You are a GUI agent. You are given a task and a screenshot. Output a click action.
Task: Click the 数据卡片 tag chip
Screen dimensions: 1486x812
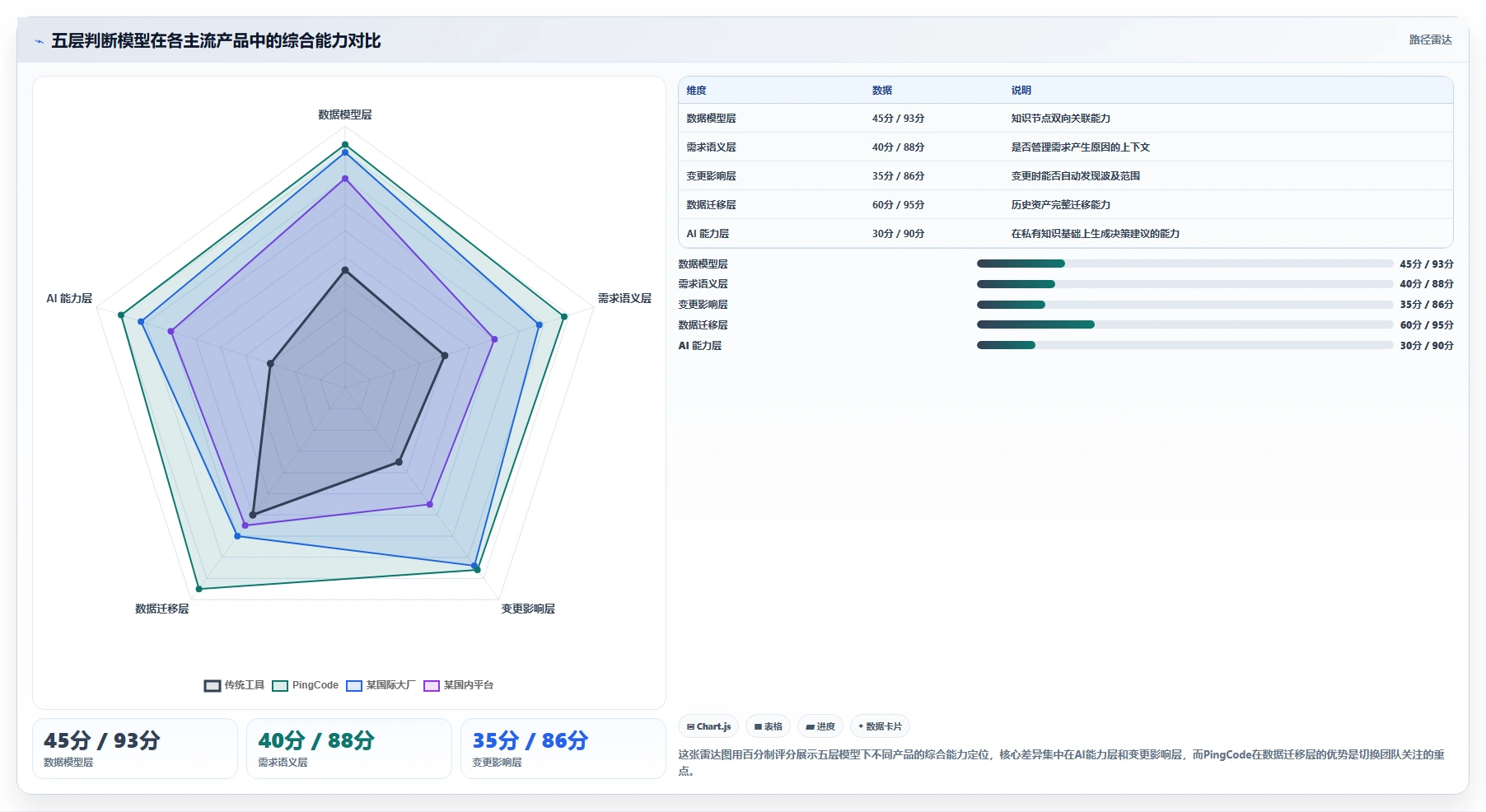pyautogui.click(x=880, y=726)
